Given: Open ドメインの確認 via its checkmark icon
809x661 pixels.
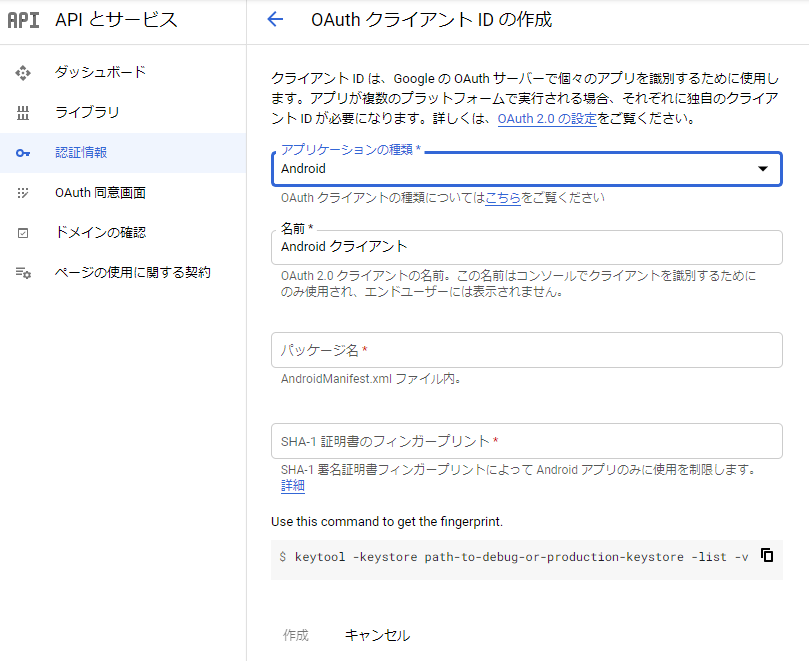Looking at the screenshot, I should coord(23,233).
